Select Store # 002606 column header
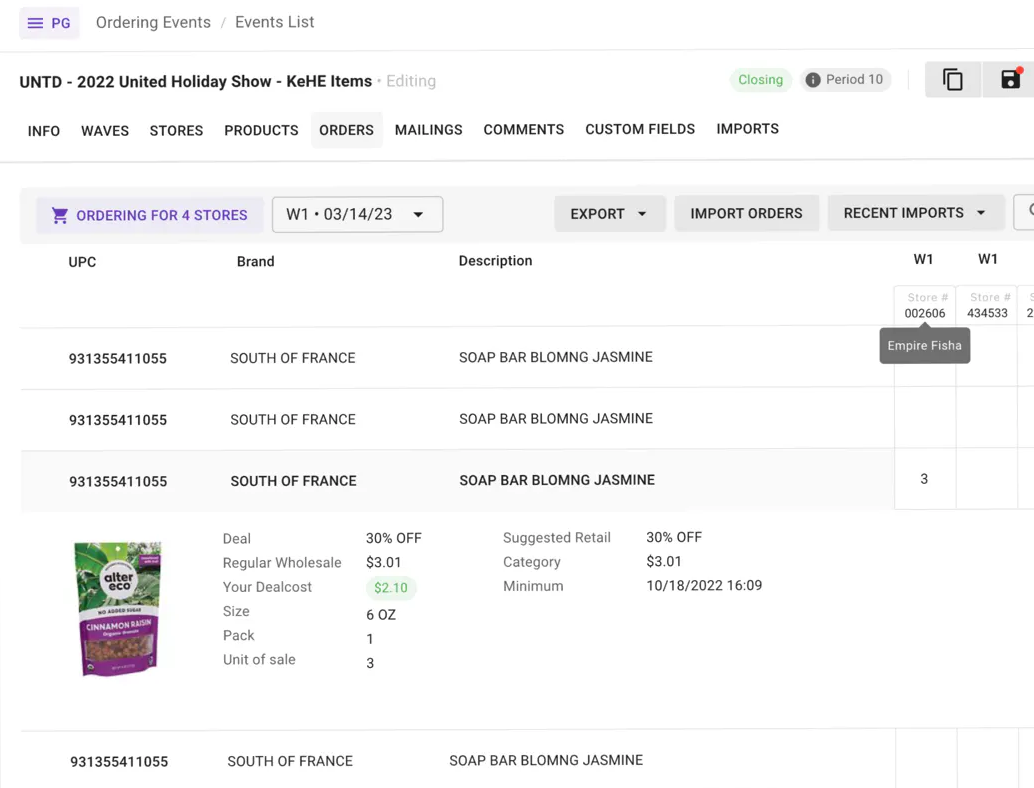Screen dimensions: 1034x788 coord(925,305)
